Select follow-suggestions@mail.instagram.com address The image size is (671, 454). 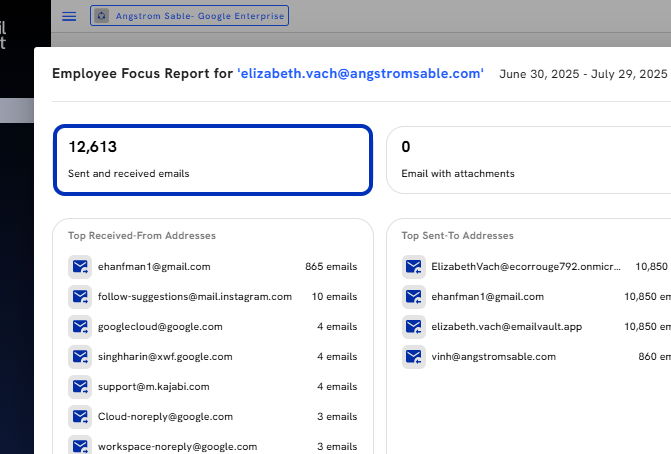pos(195,297)
